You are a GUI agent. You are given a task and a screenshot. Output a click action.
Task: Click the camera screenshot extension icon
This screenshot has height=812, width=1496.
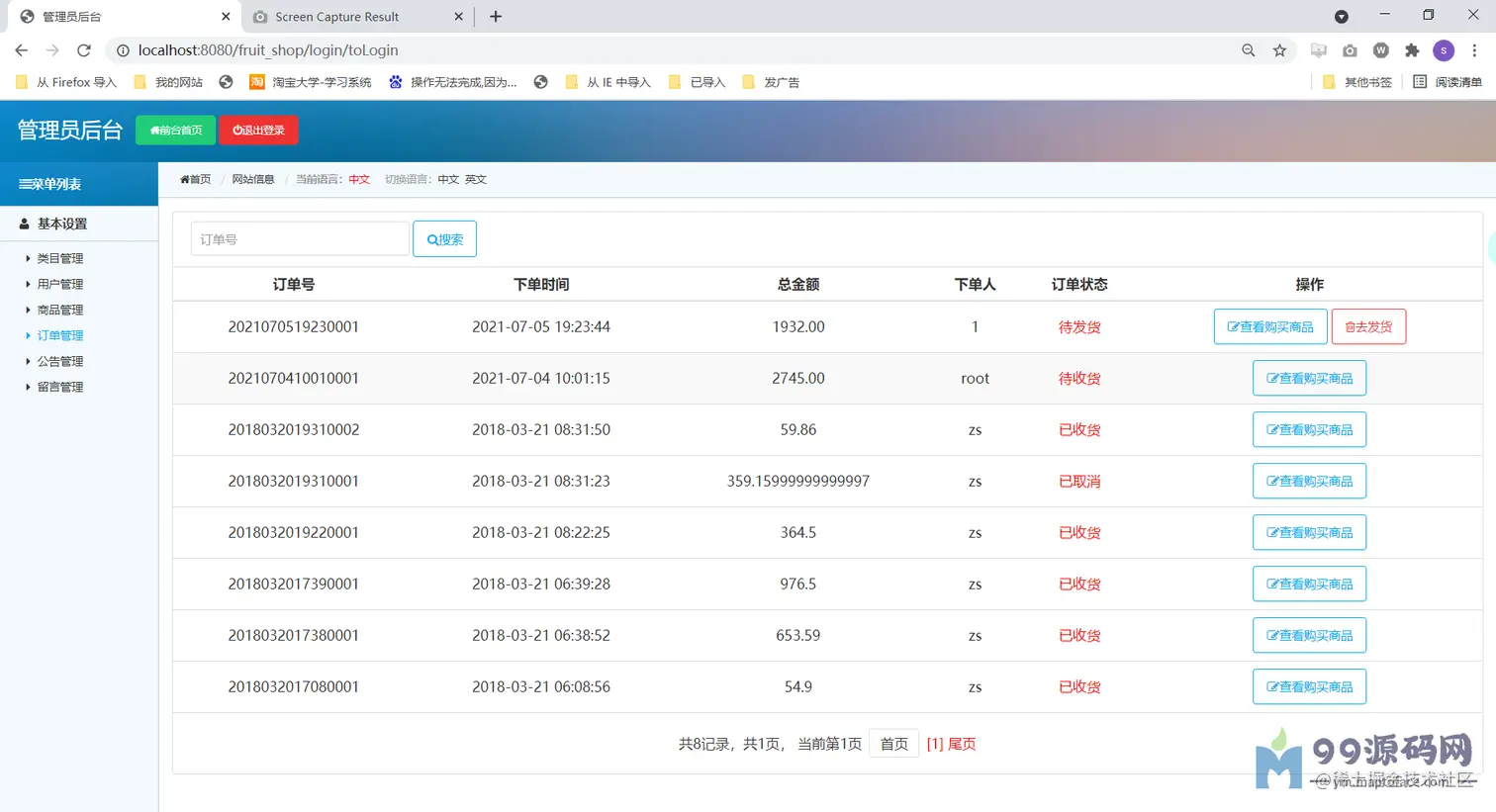[1350, 50]
